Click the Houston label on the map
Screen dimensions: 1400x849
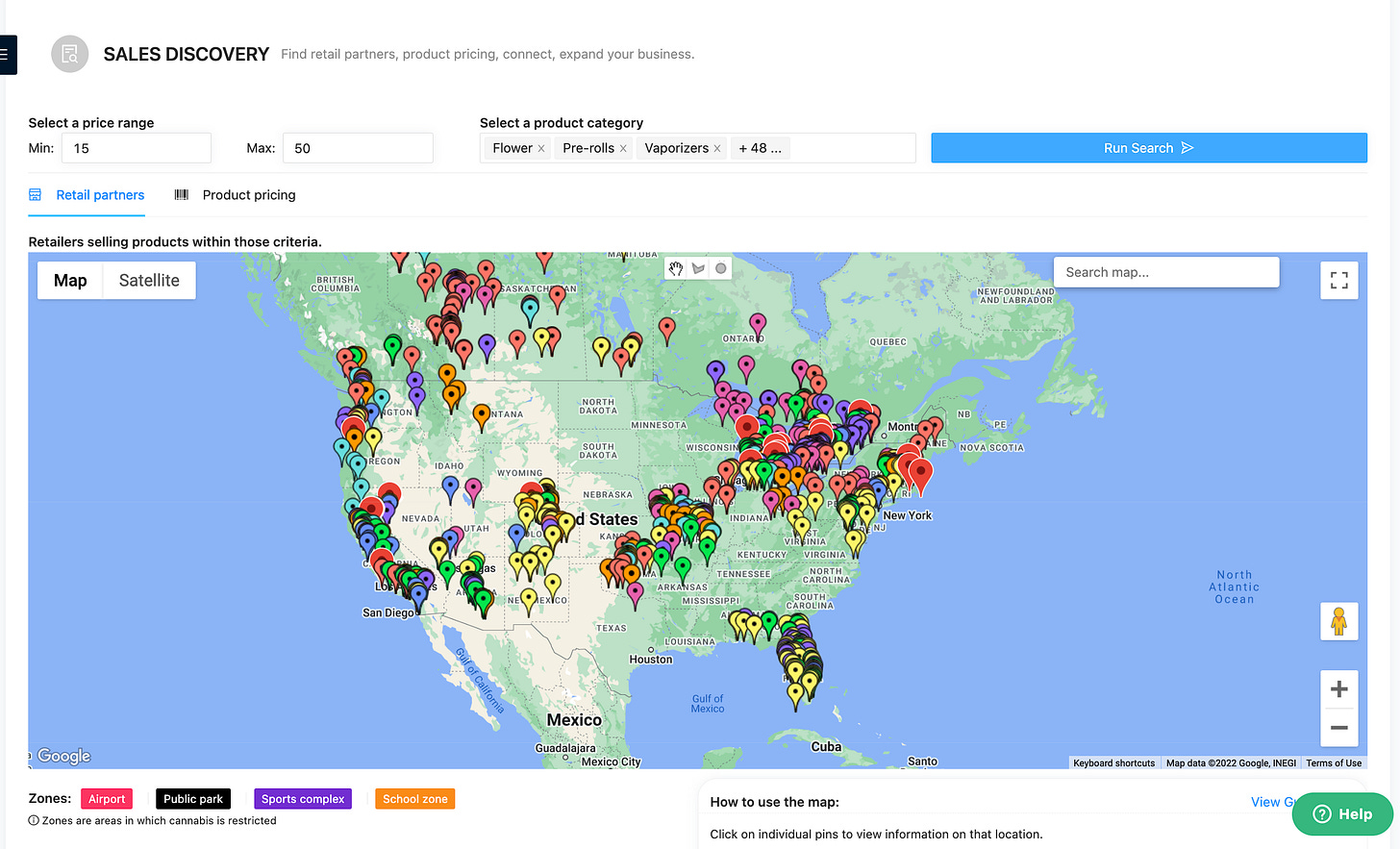pos(651,660)
